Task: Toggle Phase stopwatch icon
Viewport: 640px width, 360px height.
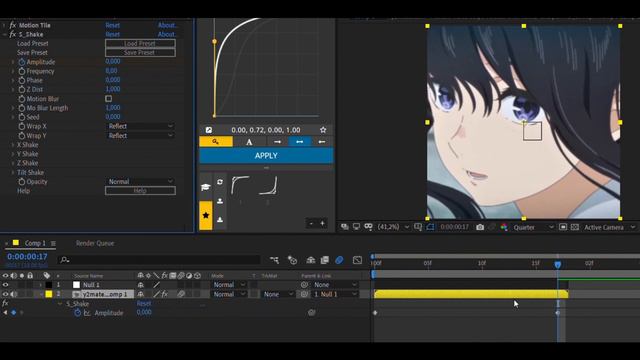Action: 22,80
